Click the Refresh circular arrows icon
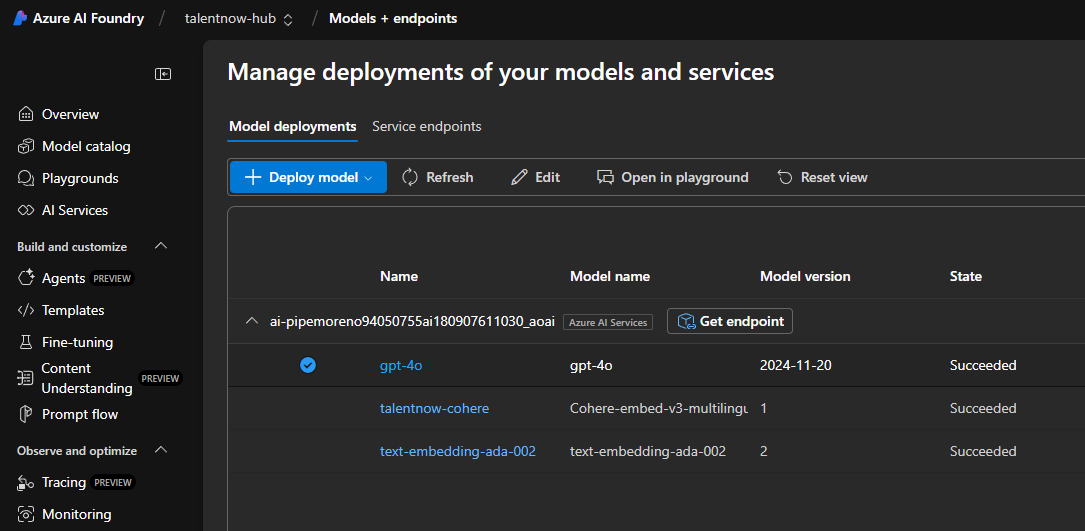 click(410, 177)
